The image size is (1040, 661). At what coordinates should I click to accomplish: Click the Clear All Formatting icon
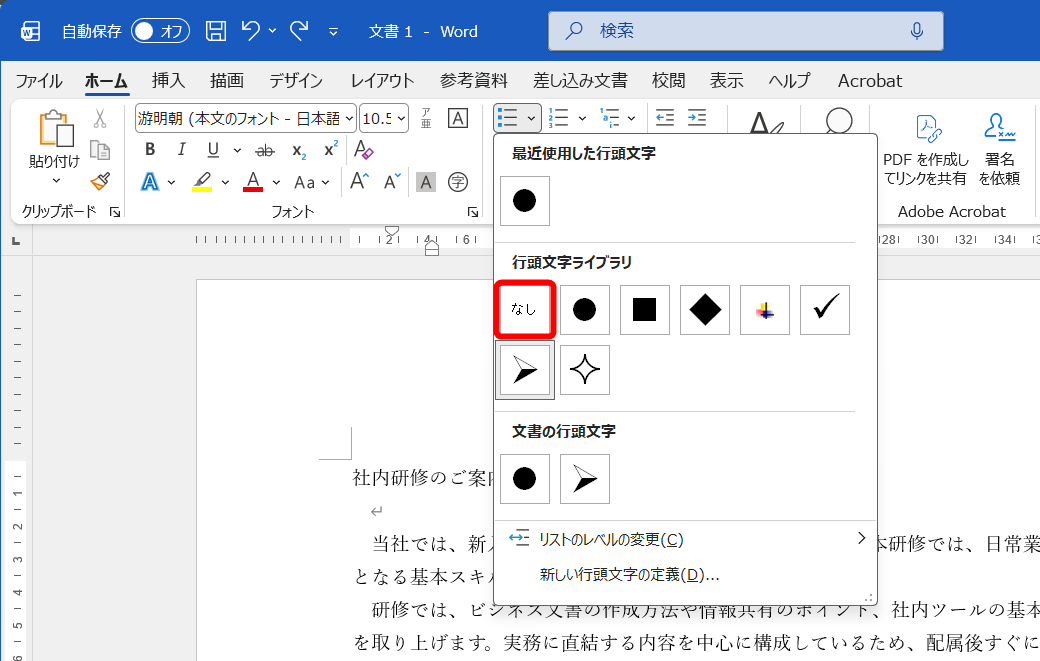coord(363,150)
